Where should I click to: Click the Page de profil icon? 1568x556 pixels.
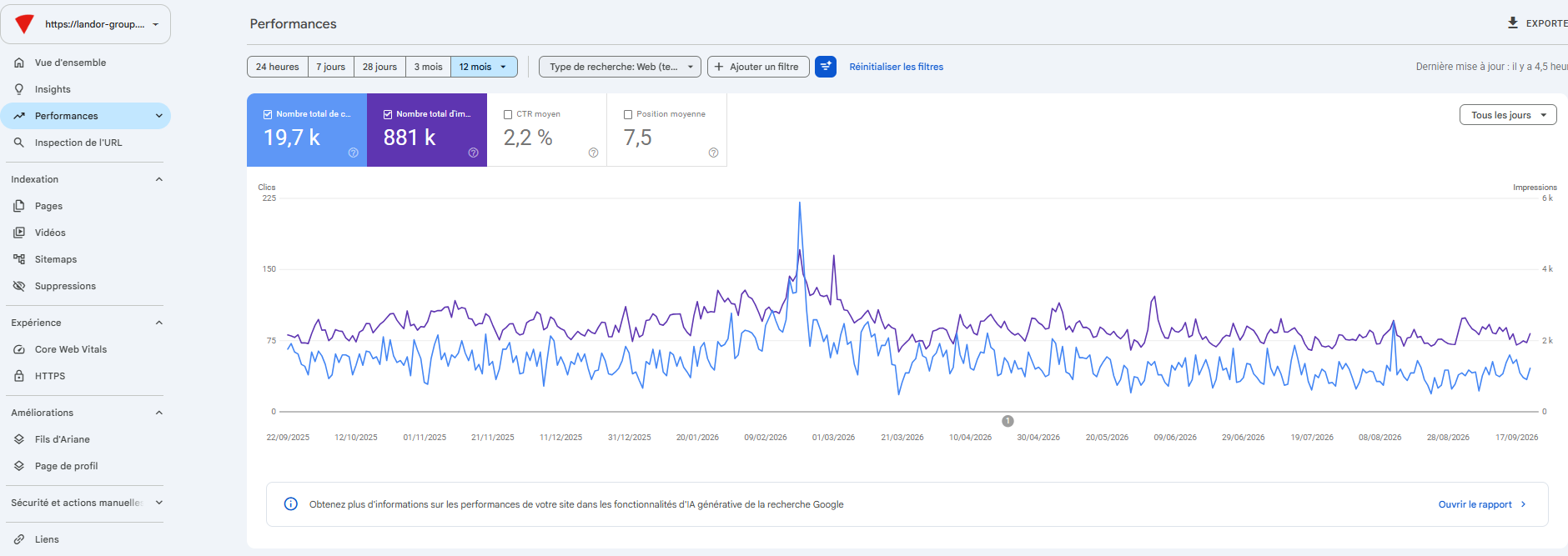tap(19, 466)
